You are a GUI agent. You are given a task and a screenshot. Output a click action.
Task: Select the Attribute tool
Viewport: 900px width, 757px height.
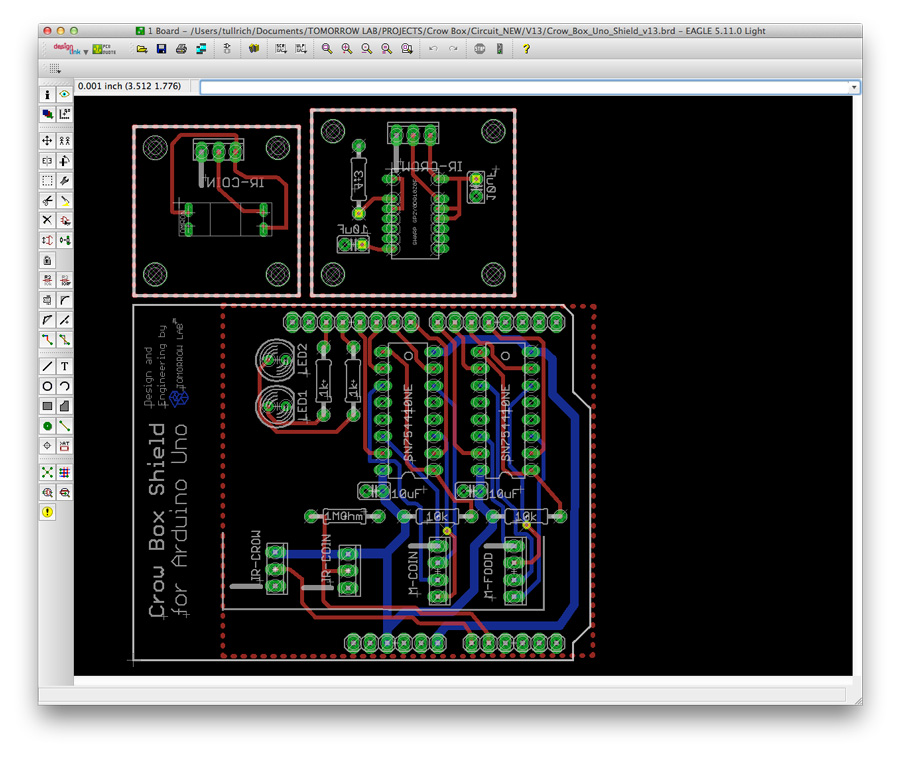[65, 446]
